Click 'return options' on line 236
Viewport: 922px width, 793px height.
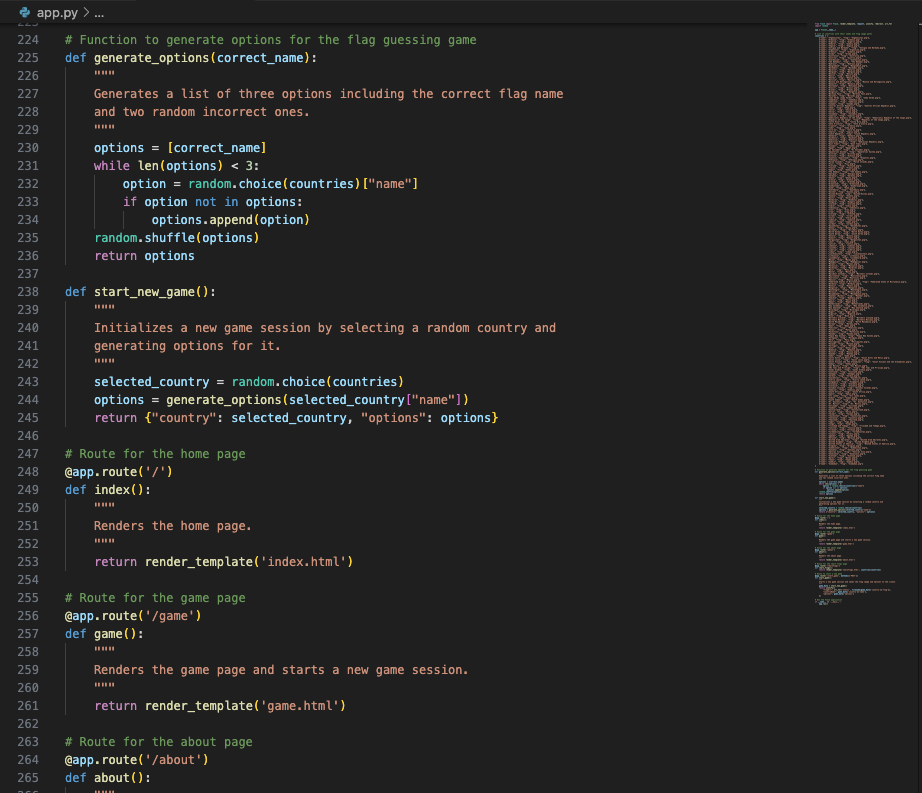(144, 256)
